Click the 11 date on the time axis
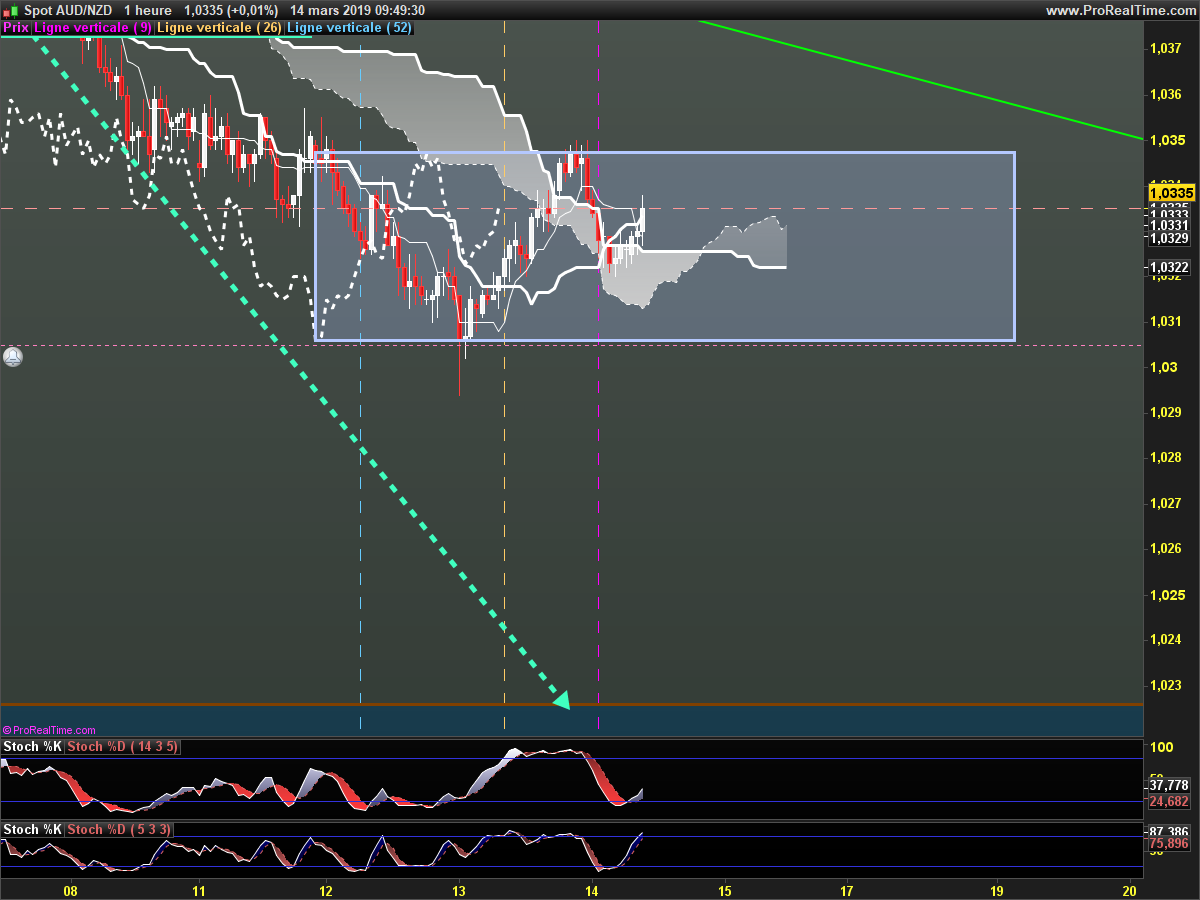Screen dimensions: 1200x900 pos(199,890)
